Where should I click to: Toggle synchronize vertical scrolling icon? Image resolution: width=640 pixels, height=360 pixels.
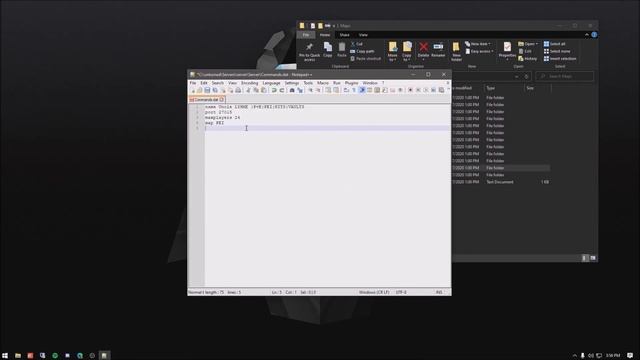tap(328, 90)
